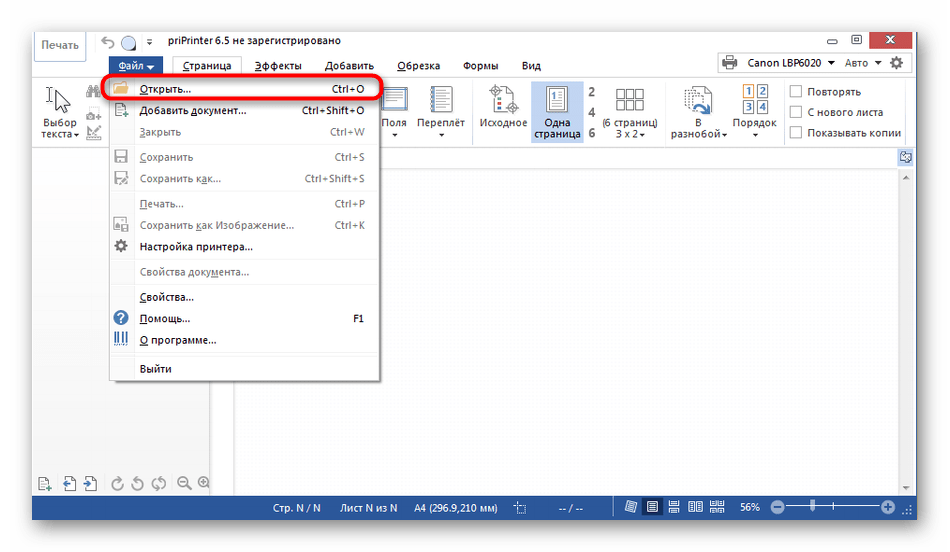Select the Одна страница layout
Screen dimensions: 950x552
pyautogui.click(x=557, y=110)
